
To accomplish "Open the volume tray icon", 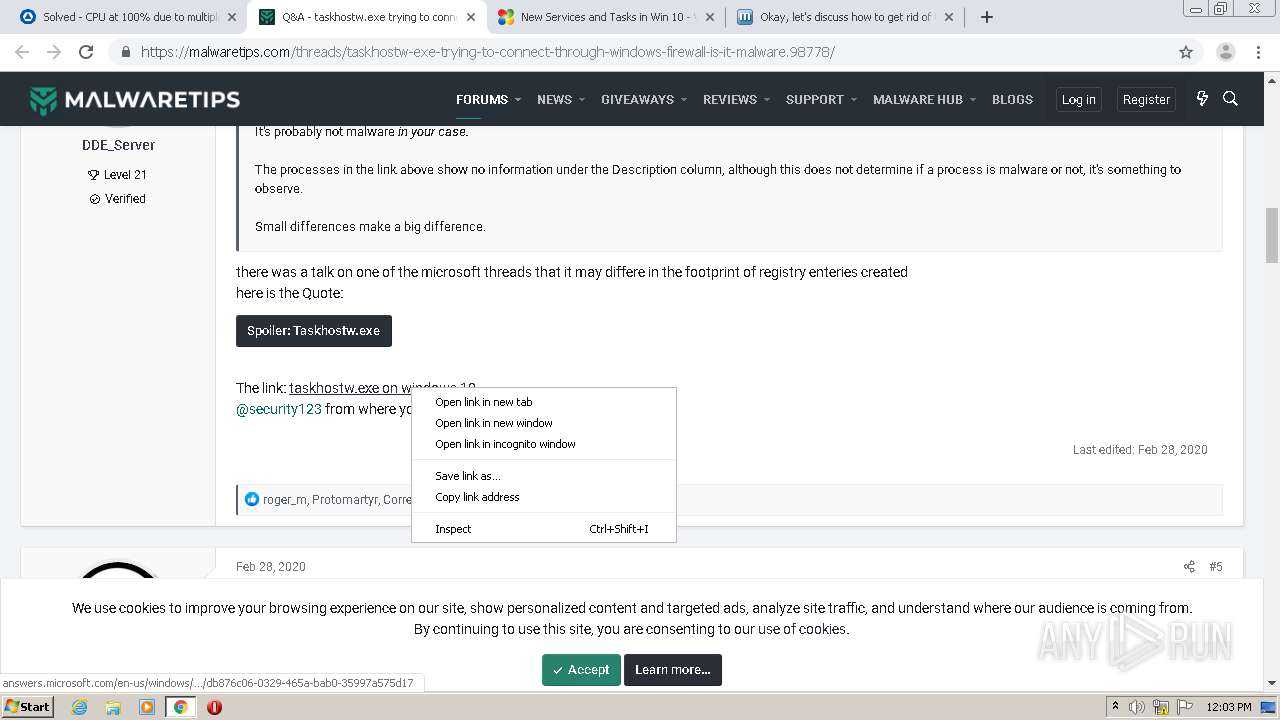I will coord(1137,707).
